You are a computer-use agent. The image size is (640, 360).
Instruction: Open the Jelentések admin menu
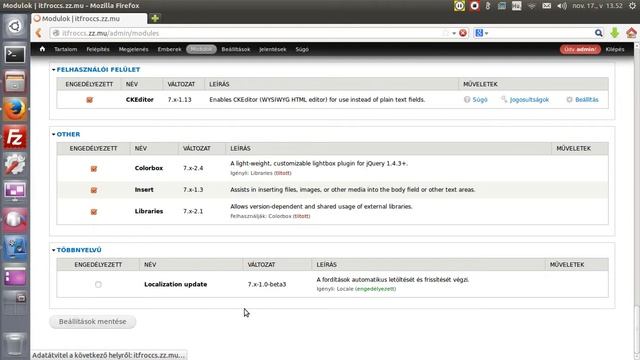point(273,49)
